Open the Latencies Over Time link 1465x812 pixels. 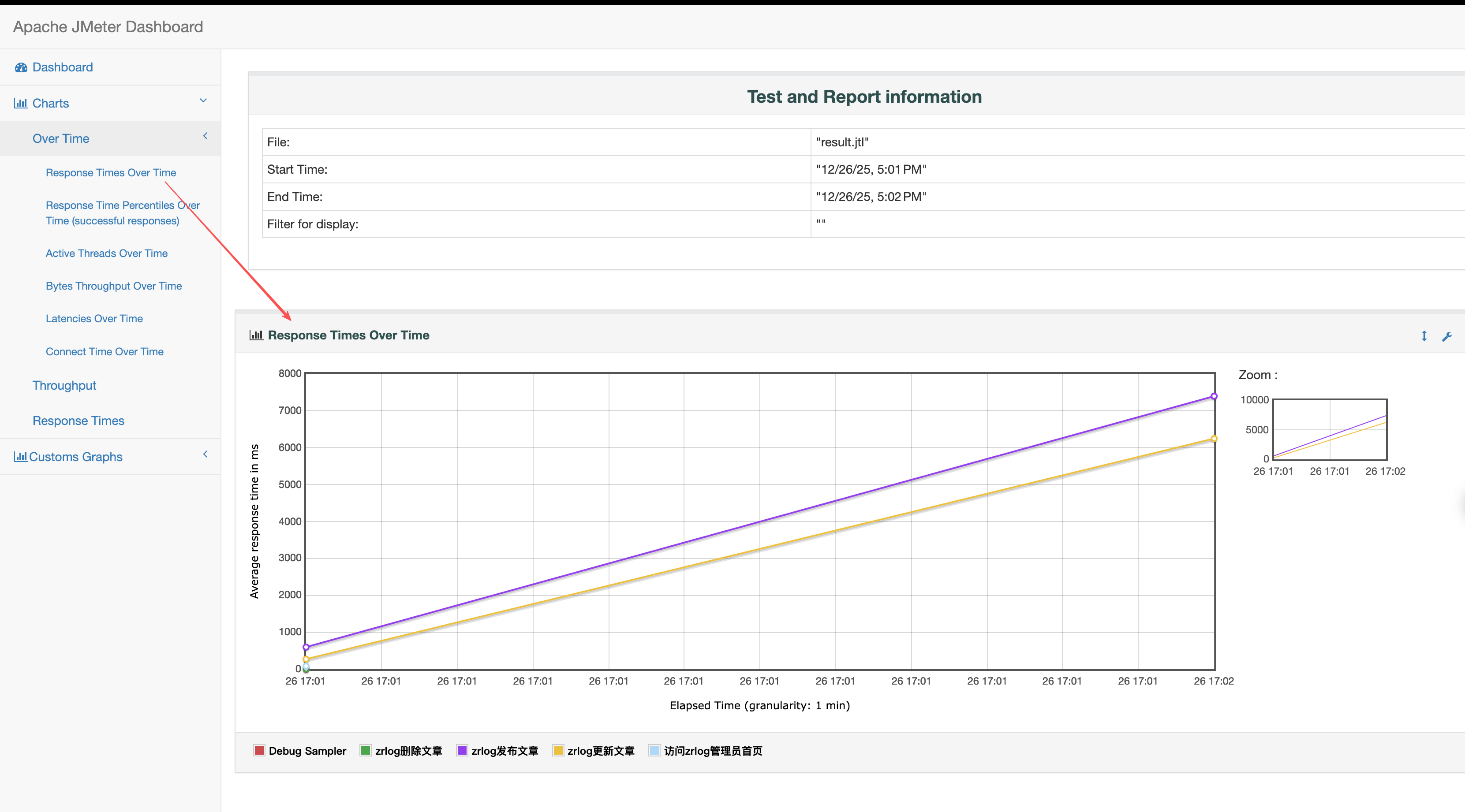tap(94, 318)
